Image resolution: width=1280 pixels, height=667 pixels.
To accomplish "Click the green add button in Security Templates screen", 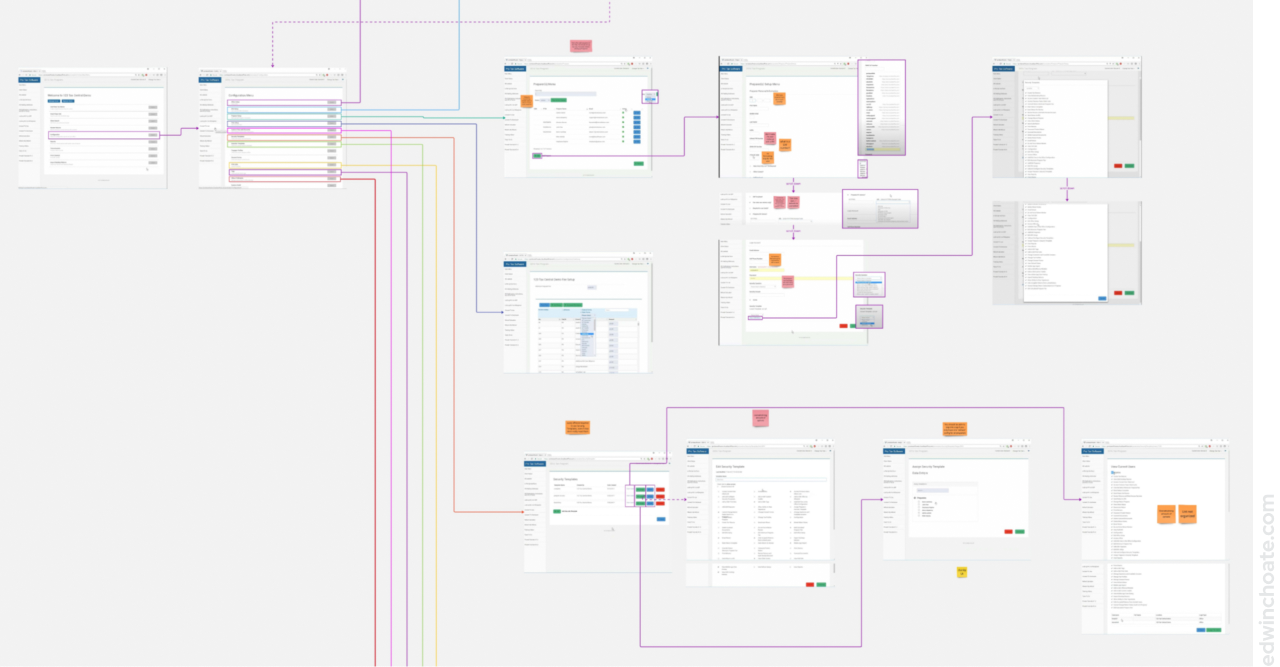I will tap(557, 511).
